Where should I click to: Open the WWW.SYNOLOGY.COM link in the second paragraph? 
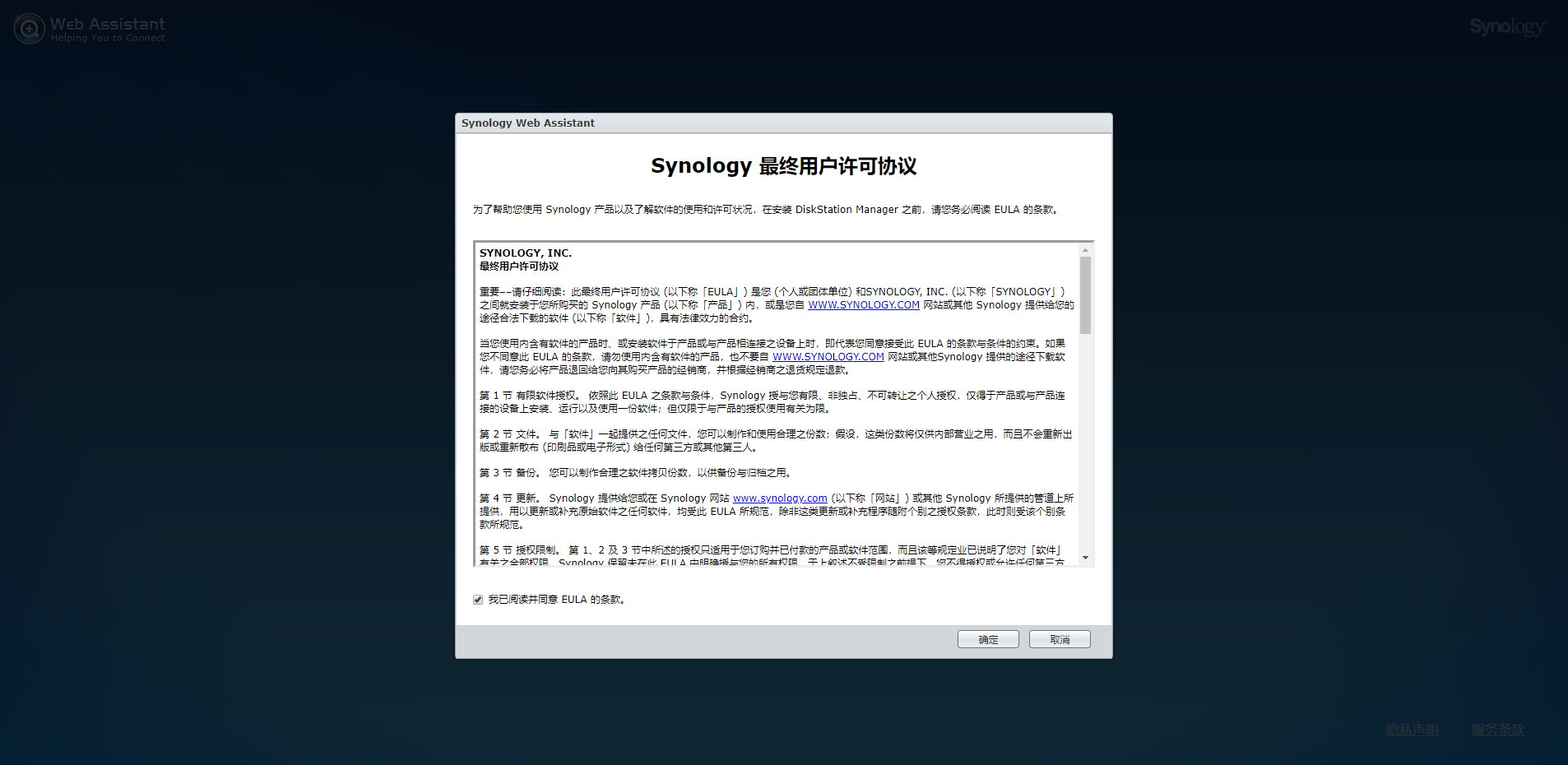[x=828, y=356]
